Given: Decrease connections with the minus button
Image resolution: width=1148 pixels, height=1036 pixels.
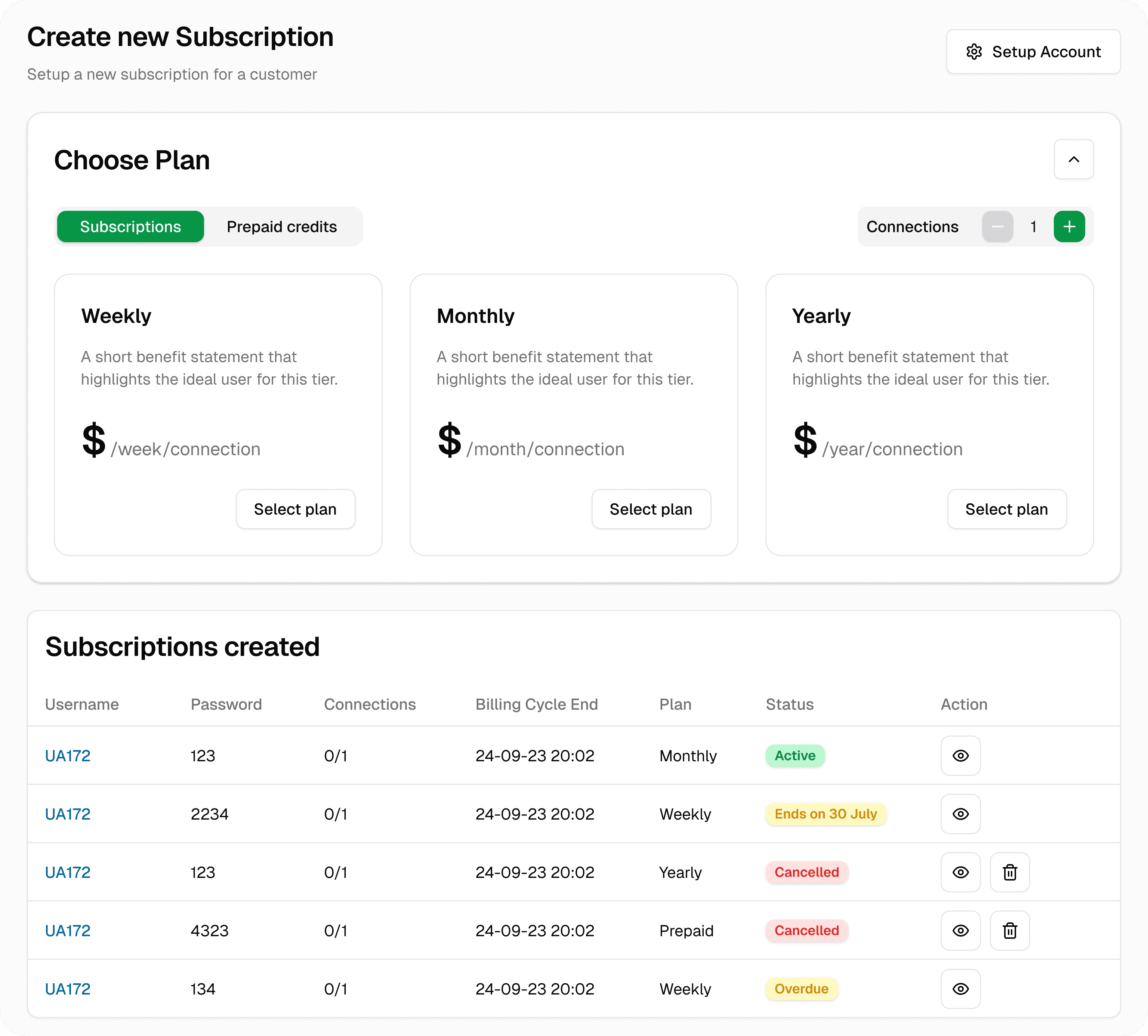Looking at the screenshot, I should [997, 226].
